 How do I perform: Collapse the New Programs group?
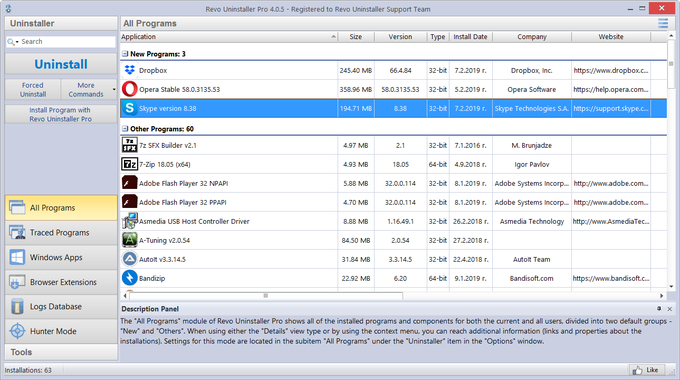click(x=125, y=54)
